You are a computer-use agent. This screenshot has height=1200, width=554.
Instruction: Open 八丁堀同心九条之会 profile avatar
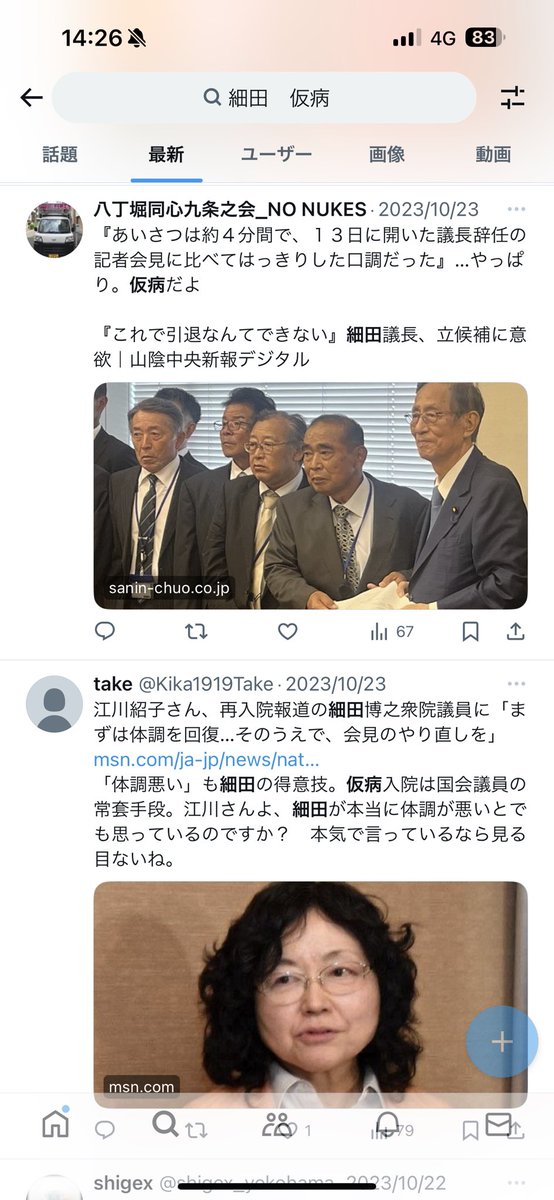[54, 229]
